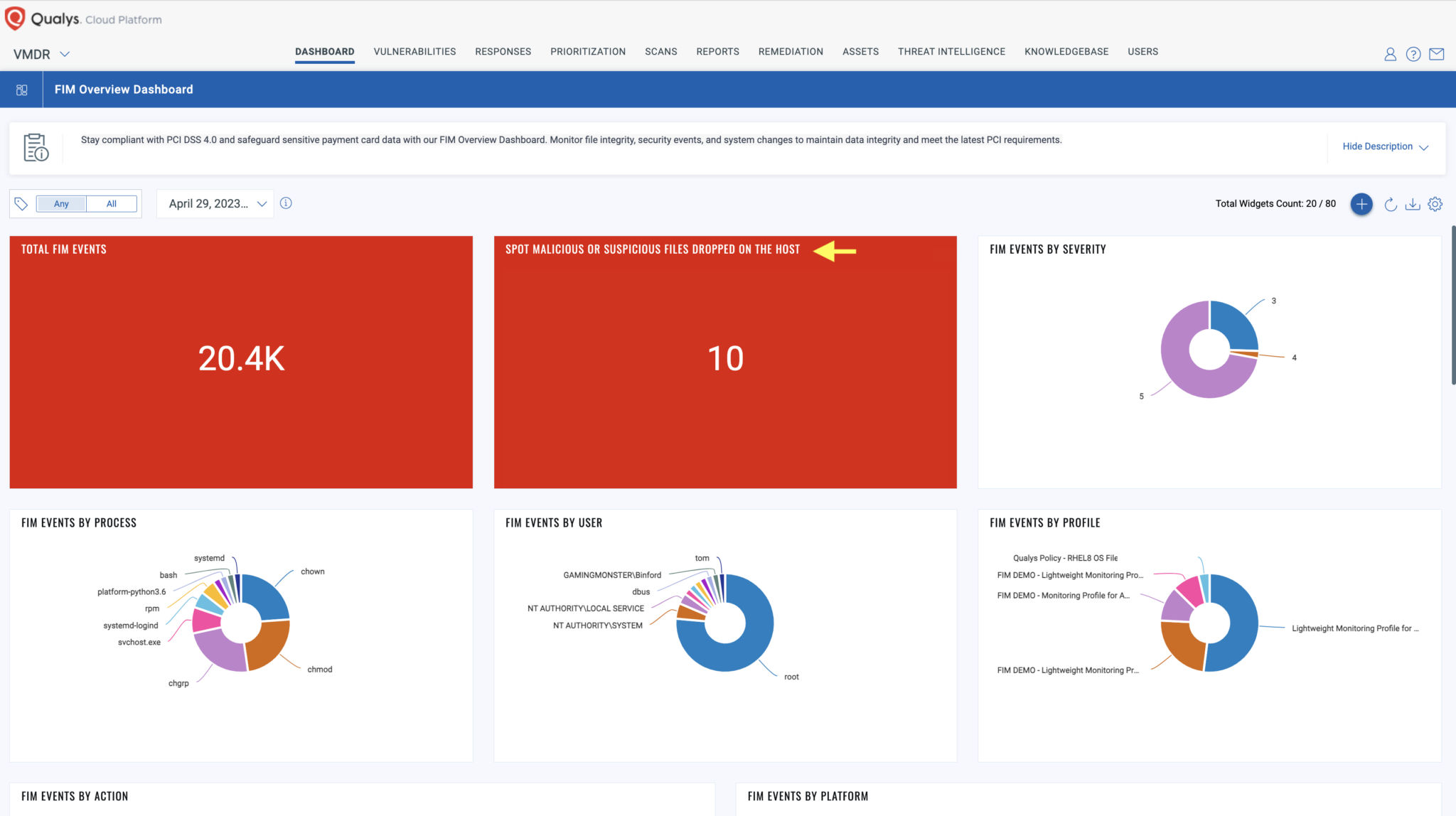Image resolution: width=1456 pixels, height=816 pixels.
Task: Click the refresh dashboard icon
Action: 1390,204
